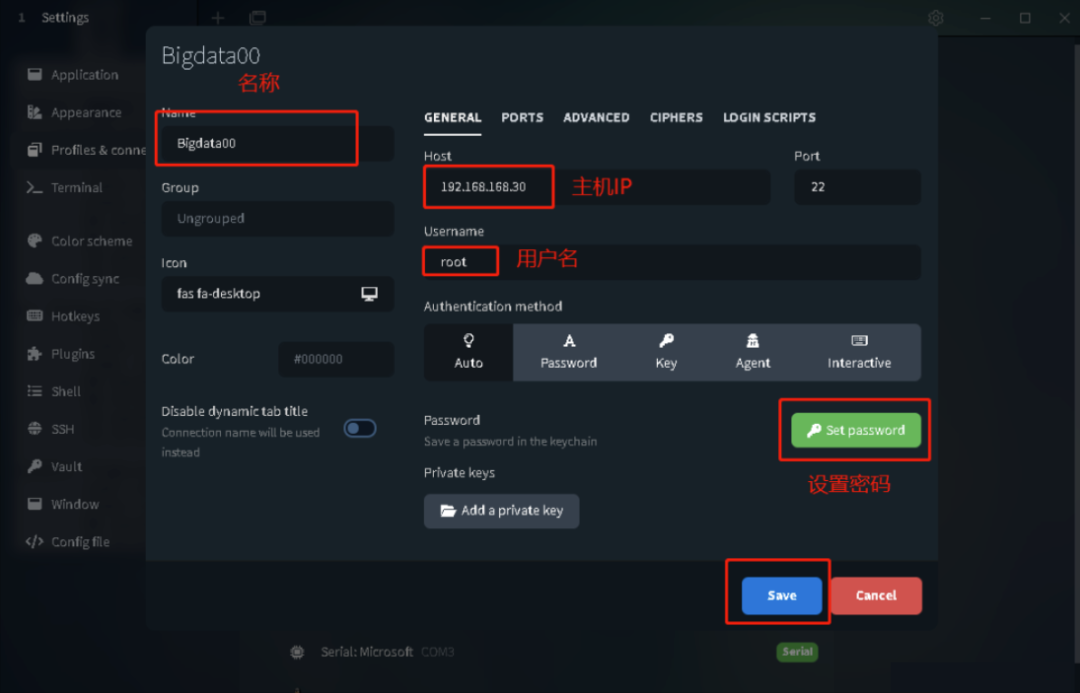
Task: Click the Icon field fas fa-desktop
Action: [x=278, y=293]
